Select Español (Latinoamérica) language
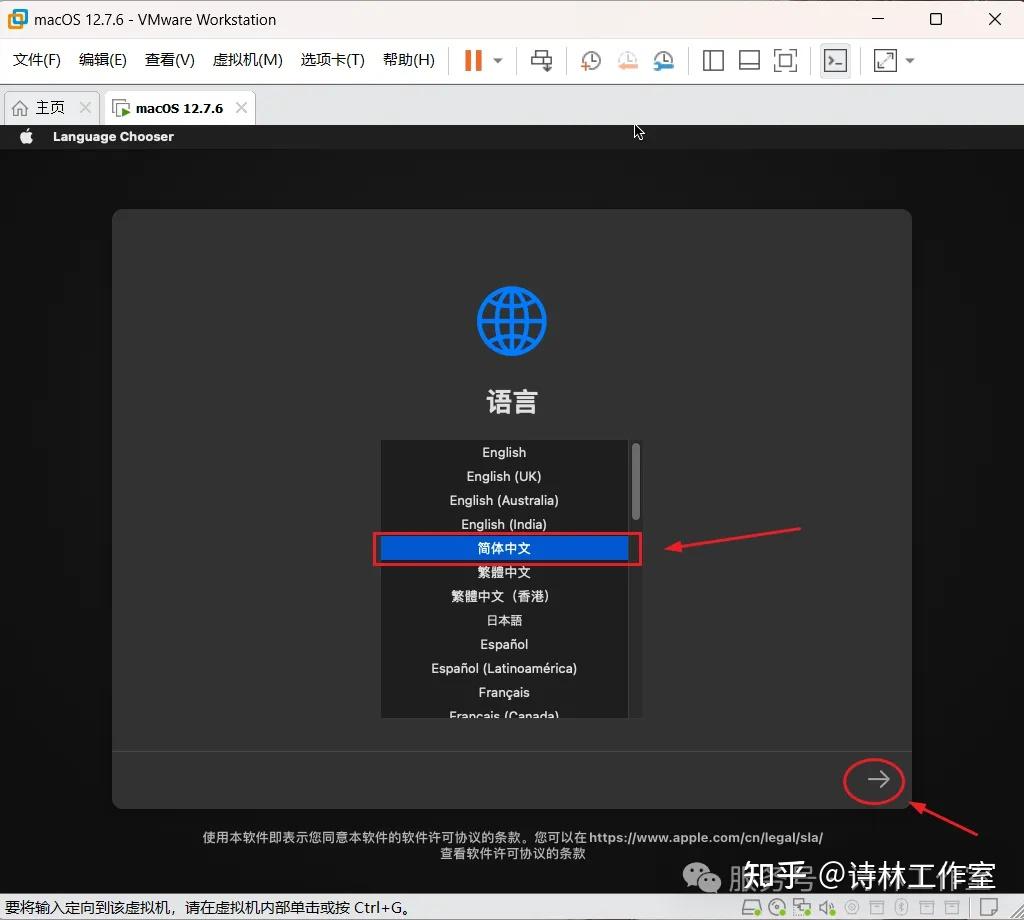The image size is (1024, 920). click(504, 669)
